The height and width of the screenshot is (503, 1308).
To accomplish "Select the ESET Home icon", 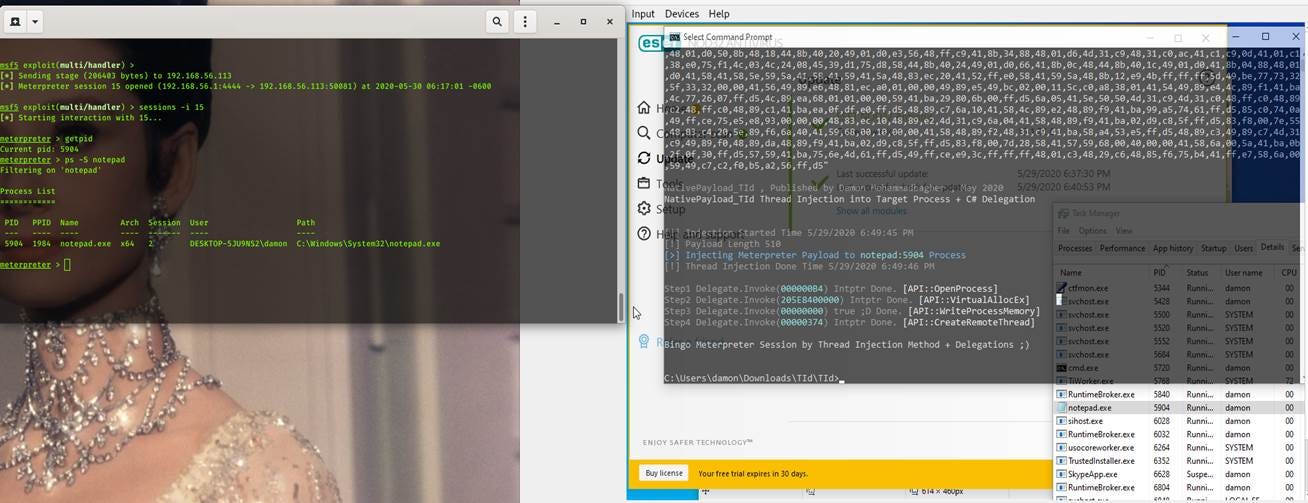I will 644,108.
